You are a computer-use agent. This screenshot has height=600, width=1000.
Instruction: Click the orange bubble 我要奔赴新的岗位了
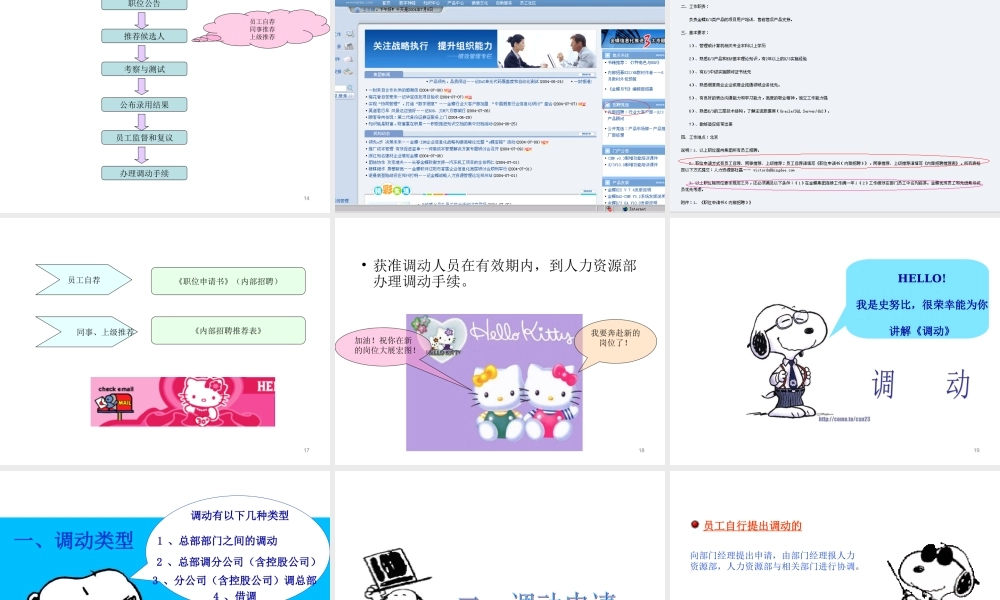pos(615,339)
